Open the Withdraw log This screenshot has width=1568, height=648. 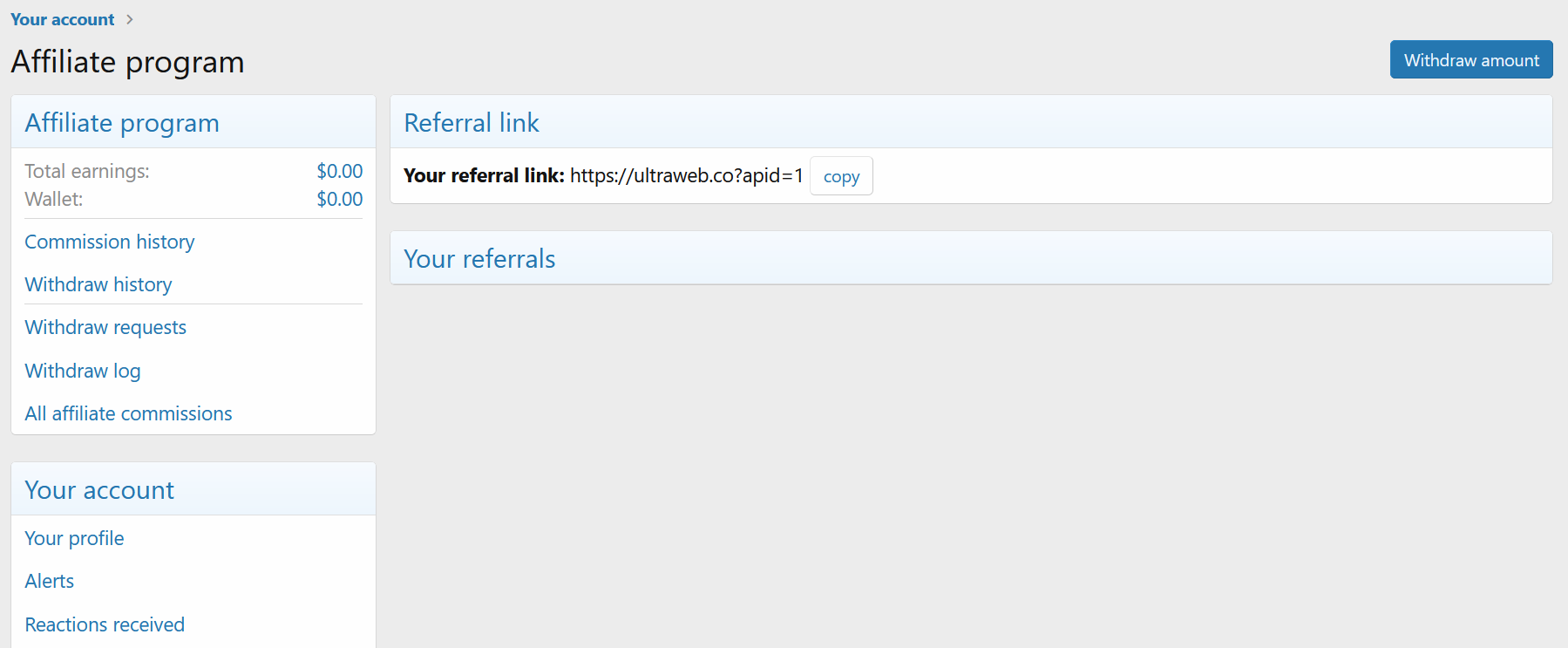tap(83, 371)
